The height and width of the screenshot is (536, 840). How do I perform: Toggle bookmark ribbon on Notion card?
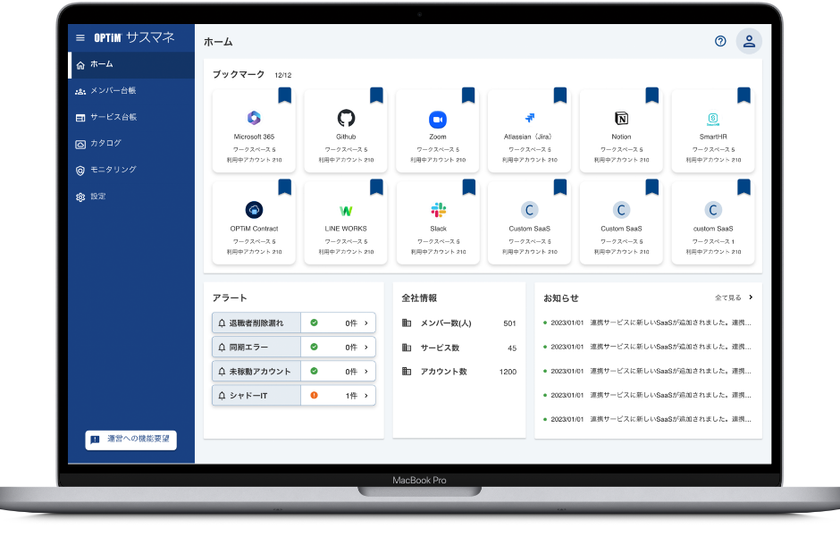[x=652, y=95]
